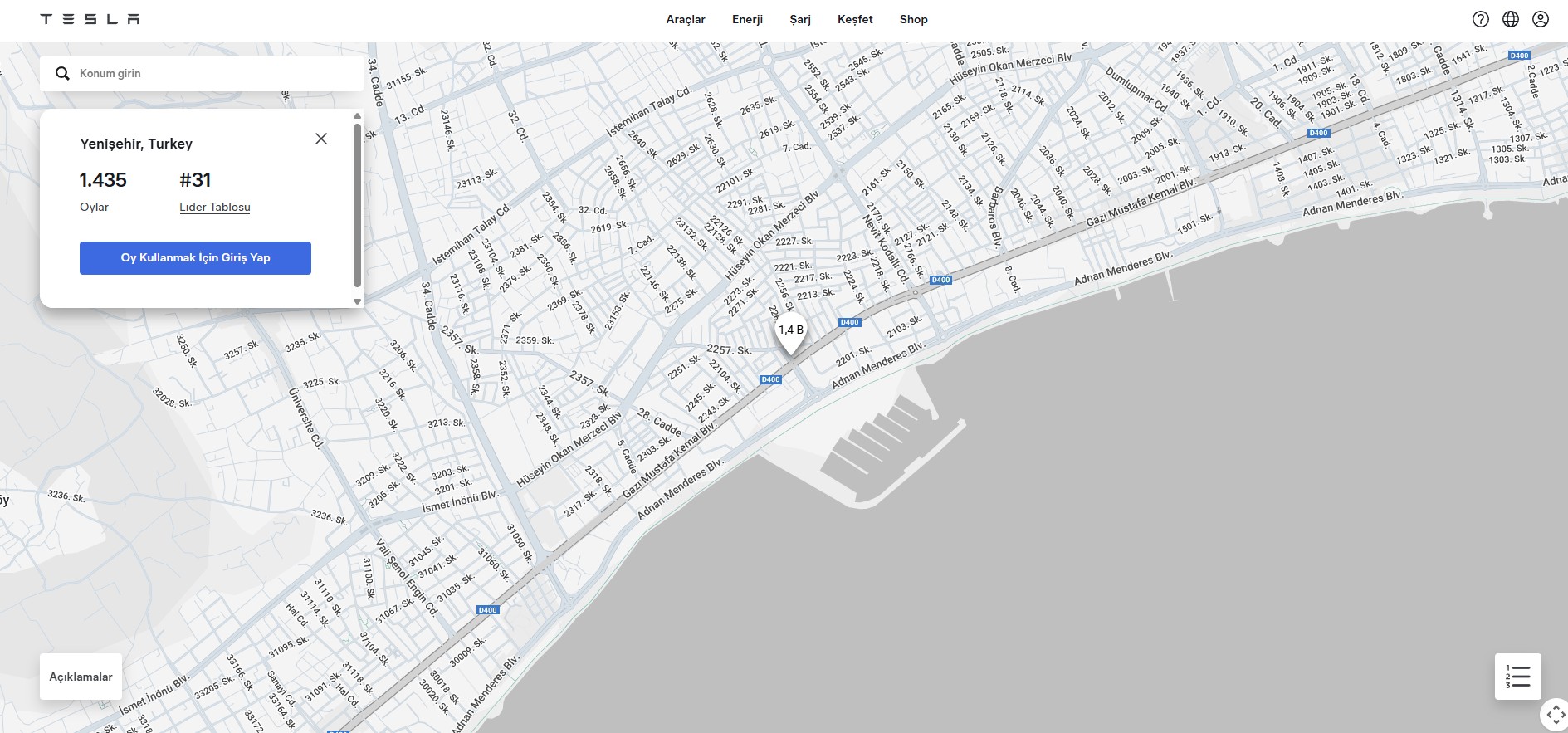Go to the Shop menu item
This screenshot has width=1568, height=733.
coord(913,19)
